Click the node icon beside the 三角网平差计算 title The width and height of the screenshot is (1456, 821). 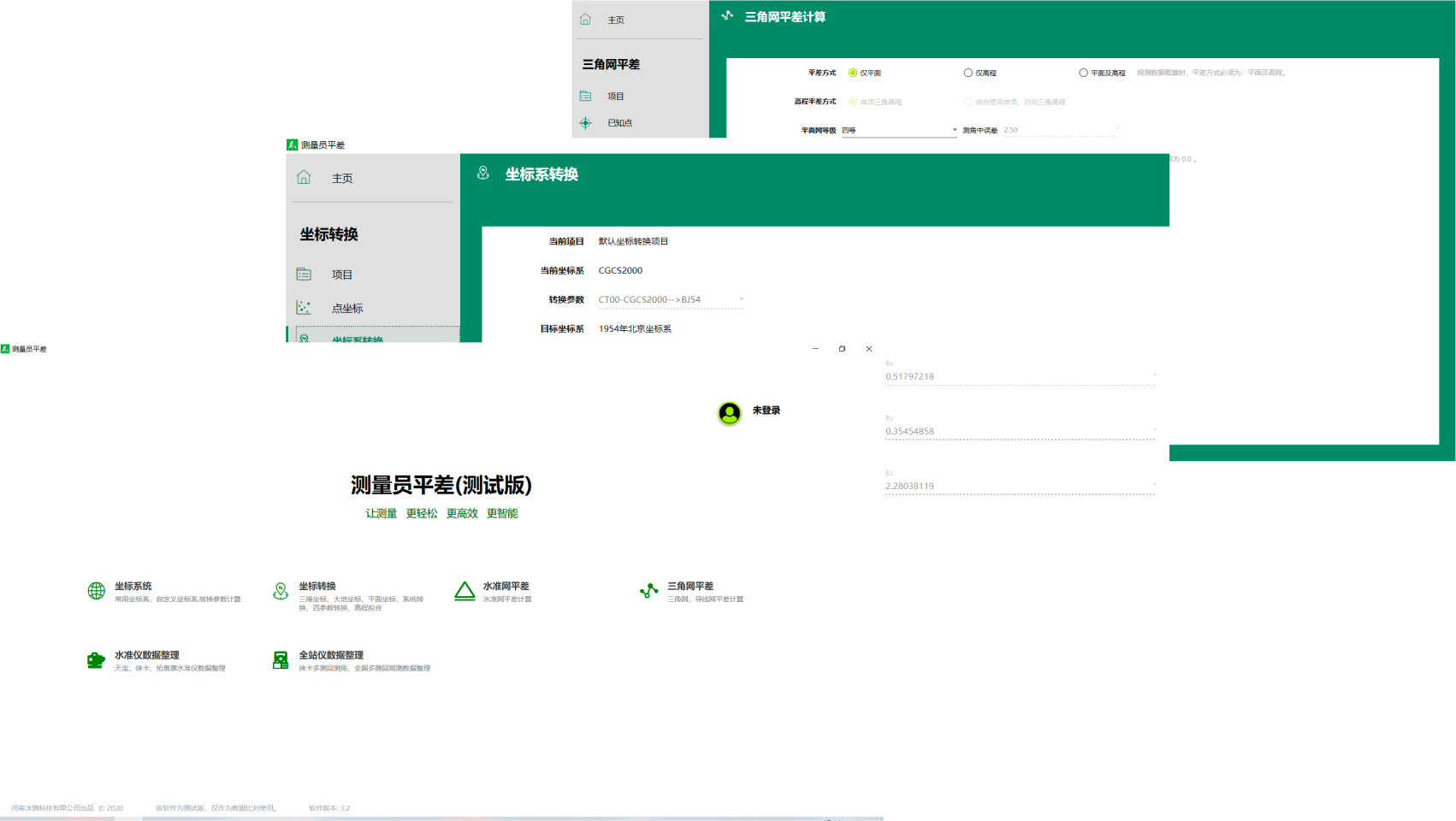(x=727, y=15)
